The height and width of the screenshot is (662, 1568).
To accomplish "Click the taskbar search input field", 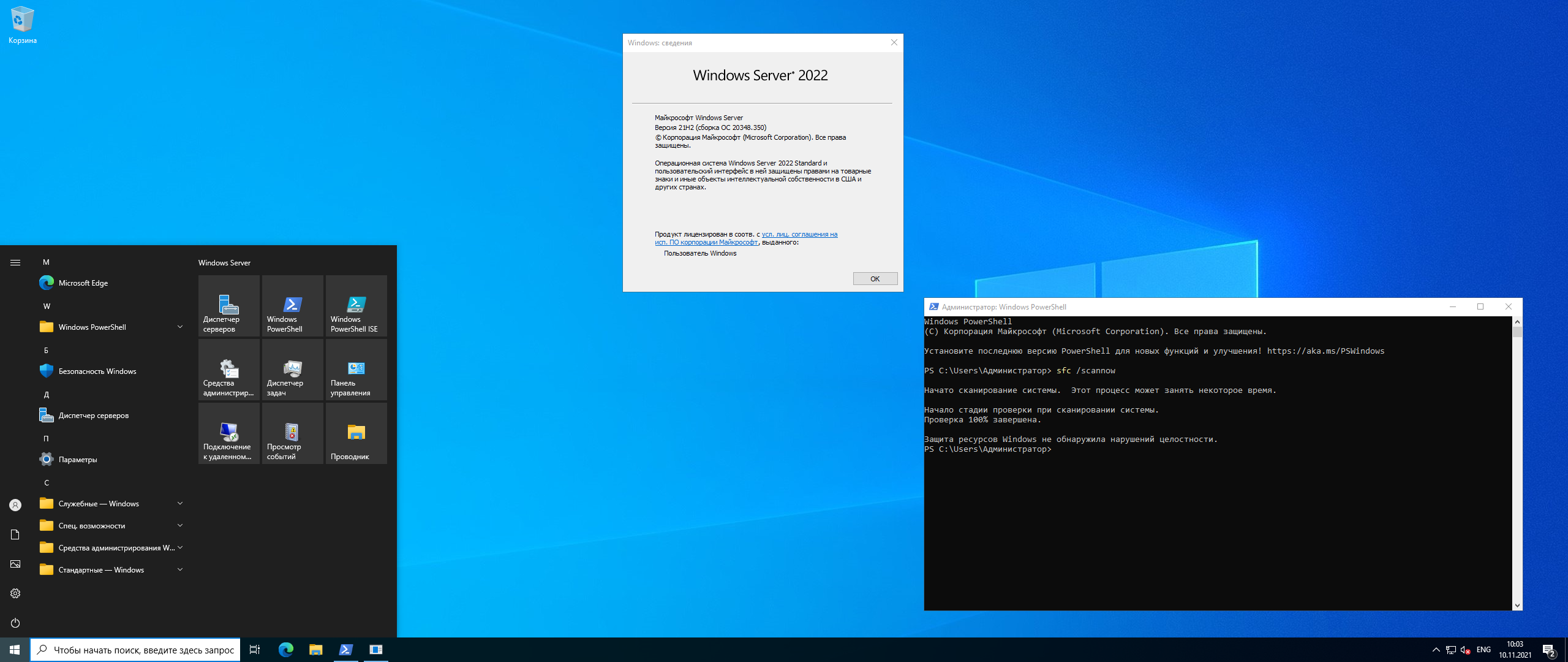I will [135, 650].
